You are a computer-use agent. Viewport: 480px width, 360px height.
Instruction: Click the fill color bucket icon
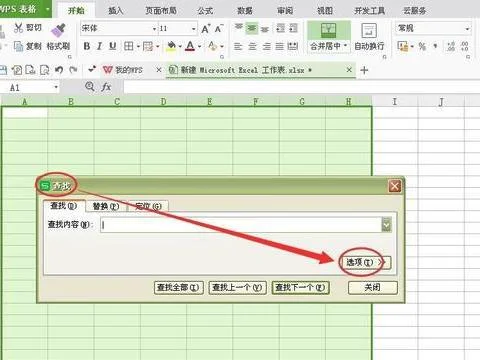(x=171, y=46)
